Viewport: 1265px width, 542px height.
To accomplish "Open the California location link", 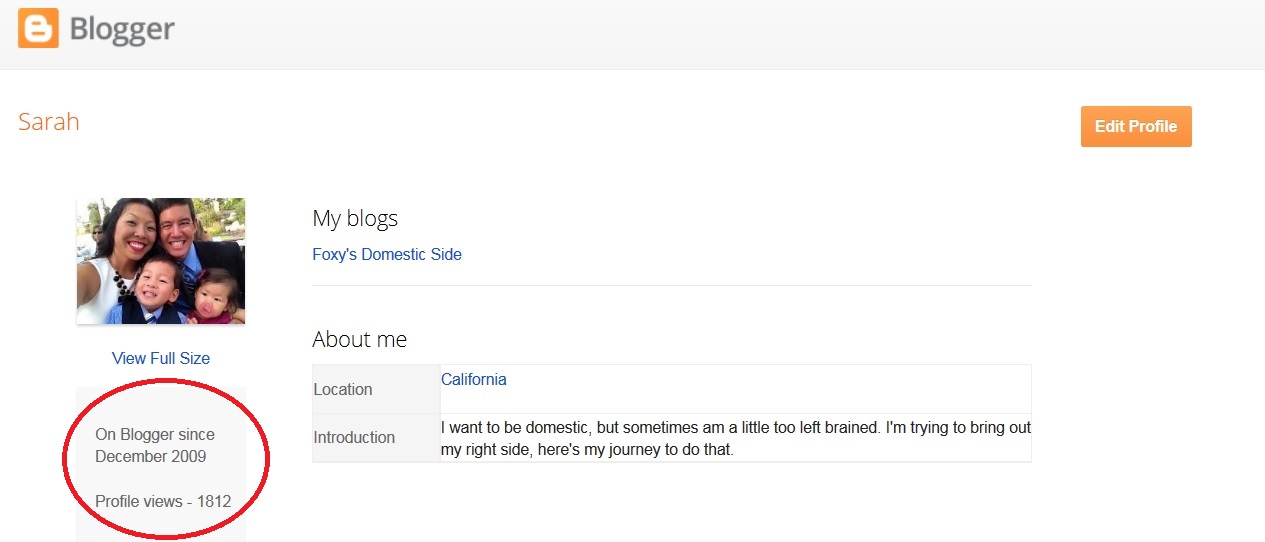I will pyautogui.click(x=474, y=380).
